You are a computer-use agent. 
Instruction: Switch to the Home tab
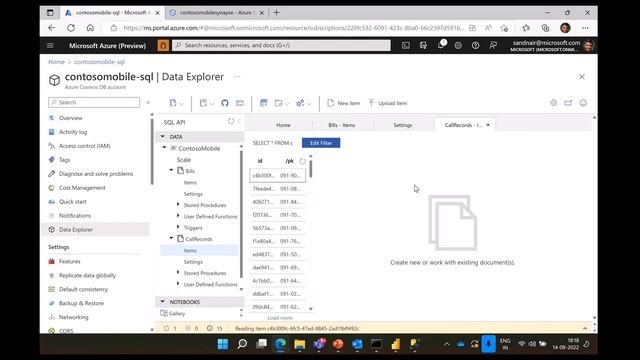(x=283, y=125)
